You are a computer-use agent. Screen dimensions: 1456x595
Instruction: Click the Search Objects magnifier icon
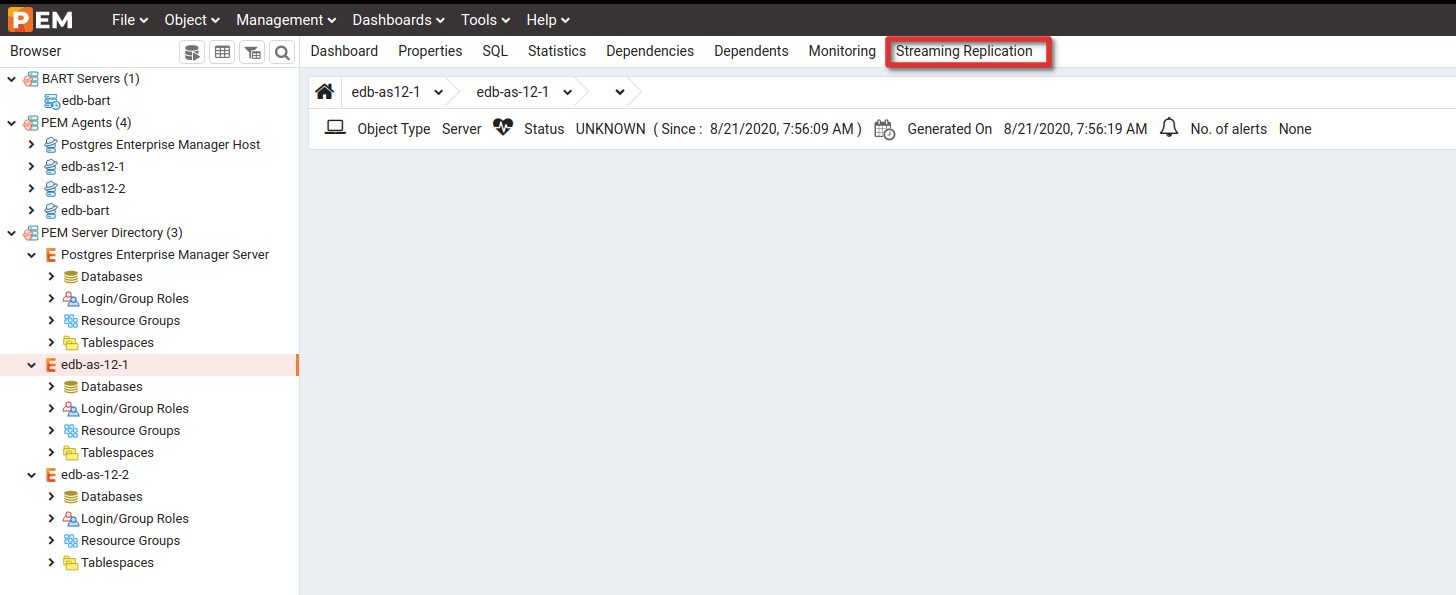[x=282, y=52]
